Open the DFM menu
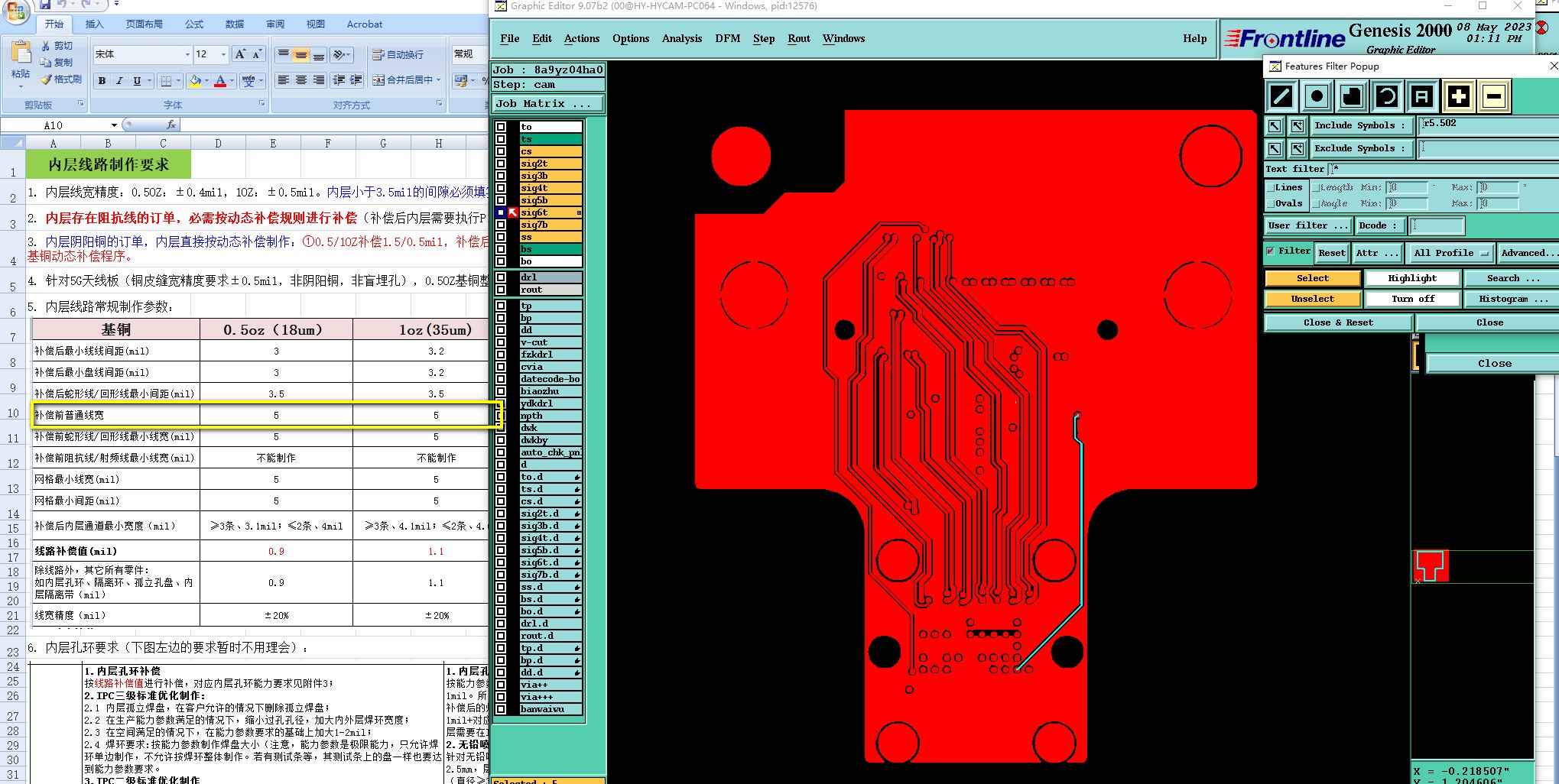 click(x=728, y=38)
